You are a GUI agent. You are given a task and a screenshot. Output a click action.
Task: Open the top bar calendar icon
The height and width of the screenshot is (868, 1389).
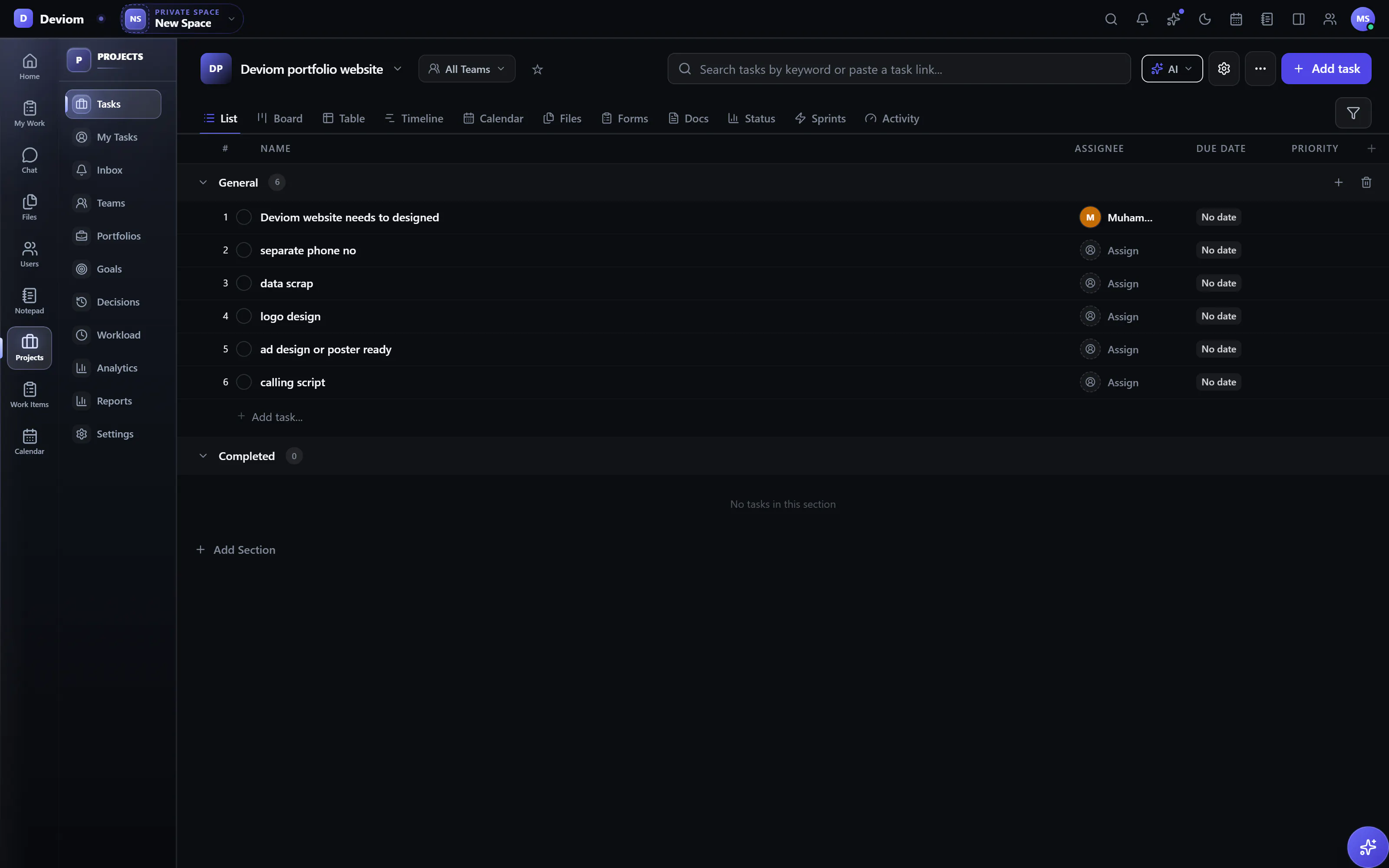[x=1236, y=19]
